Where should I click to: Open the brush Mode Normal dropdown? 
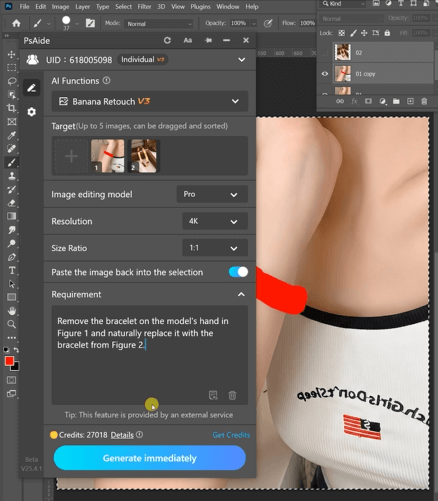(x=159, y=24)
